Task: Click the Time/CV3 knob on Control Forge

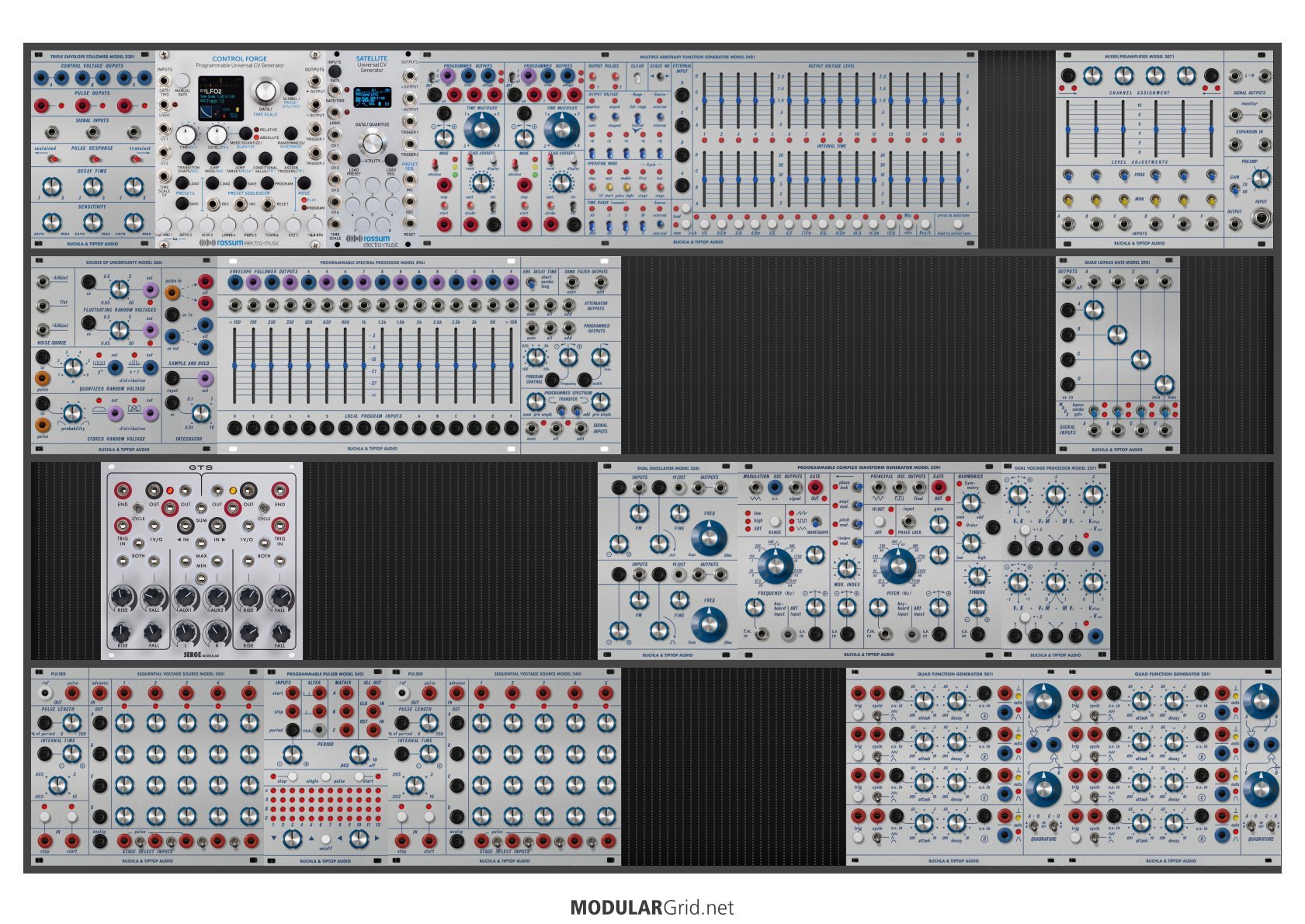Action: point(187,134)
